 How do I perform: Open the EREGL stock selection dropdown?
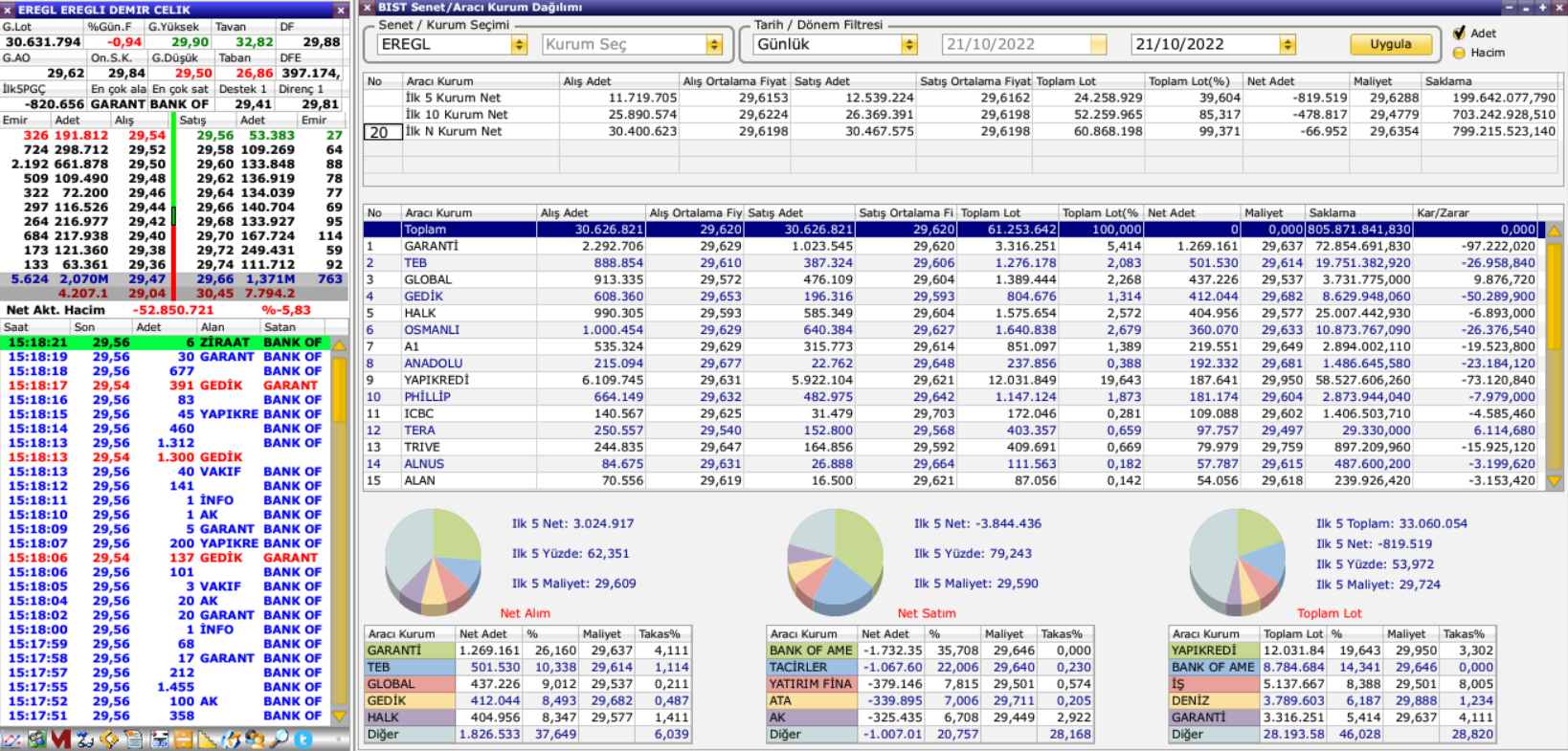(520, 45)
